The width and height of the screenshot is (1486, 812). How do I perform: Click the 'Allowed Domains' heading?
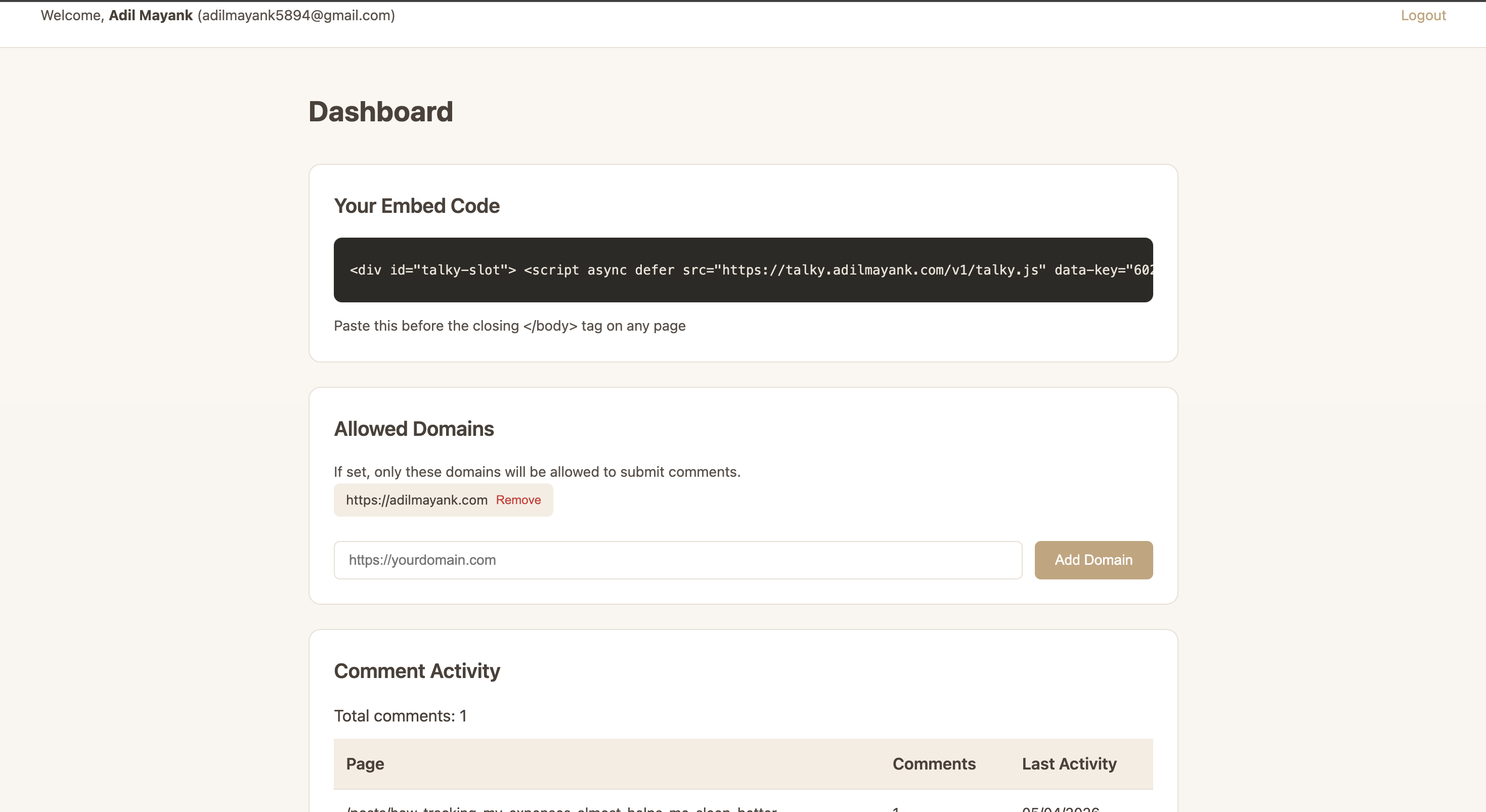coord(414,429)
